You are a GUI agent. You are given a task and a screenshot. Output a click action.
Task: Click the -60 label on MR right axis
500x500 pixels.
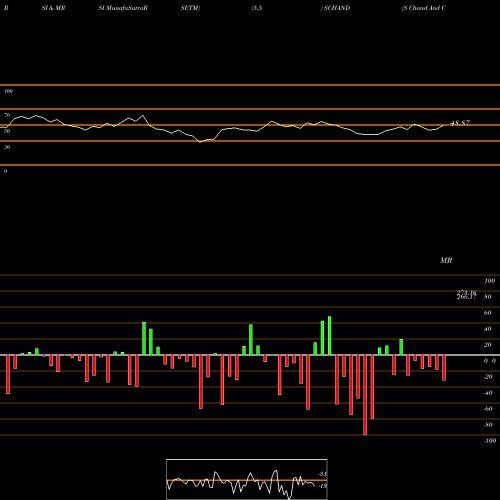(488, 409)
